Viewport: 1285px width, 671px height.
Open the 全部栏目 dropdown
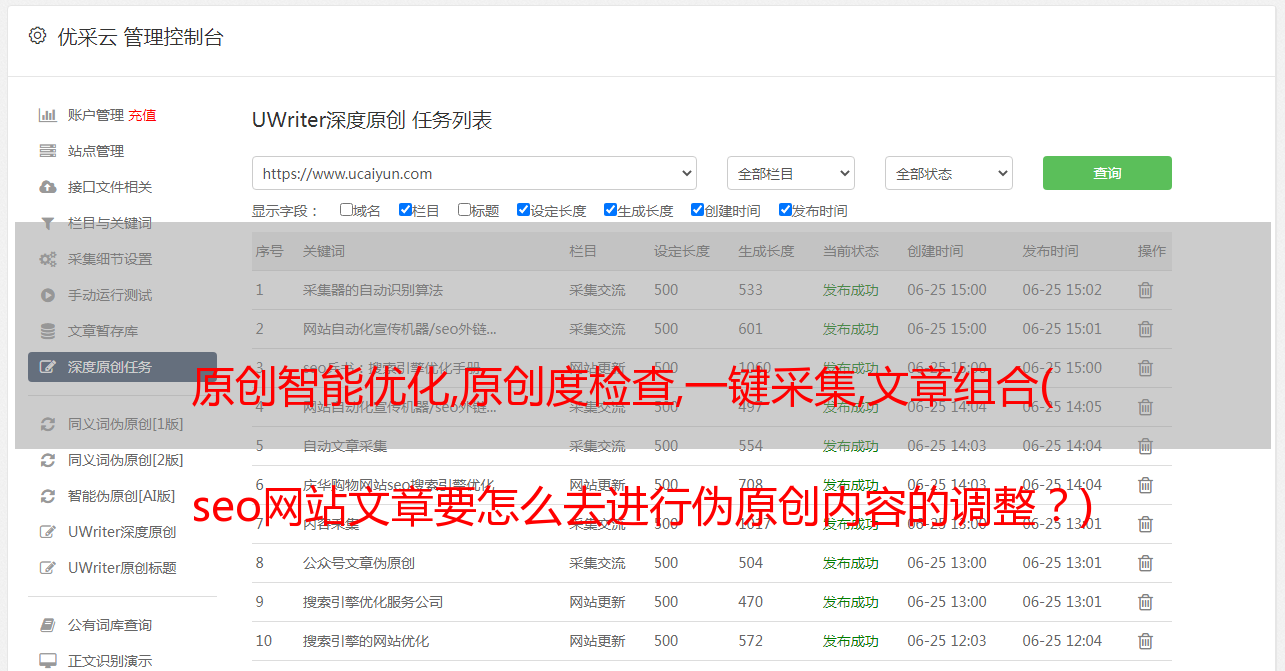(x=791, y=173)
